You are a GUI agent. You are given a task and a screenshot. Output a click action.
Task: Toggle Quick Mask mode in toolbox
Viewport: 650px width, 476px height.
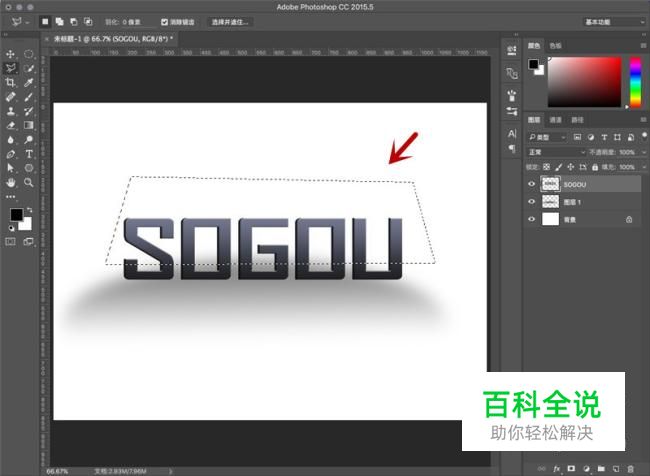coord(10,241)
